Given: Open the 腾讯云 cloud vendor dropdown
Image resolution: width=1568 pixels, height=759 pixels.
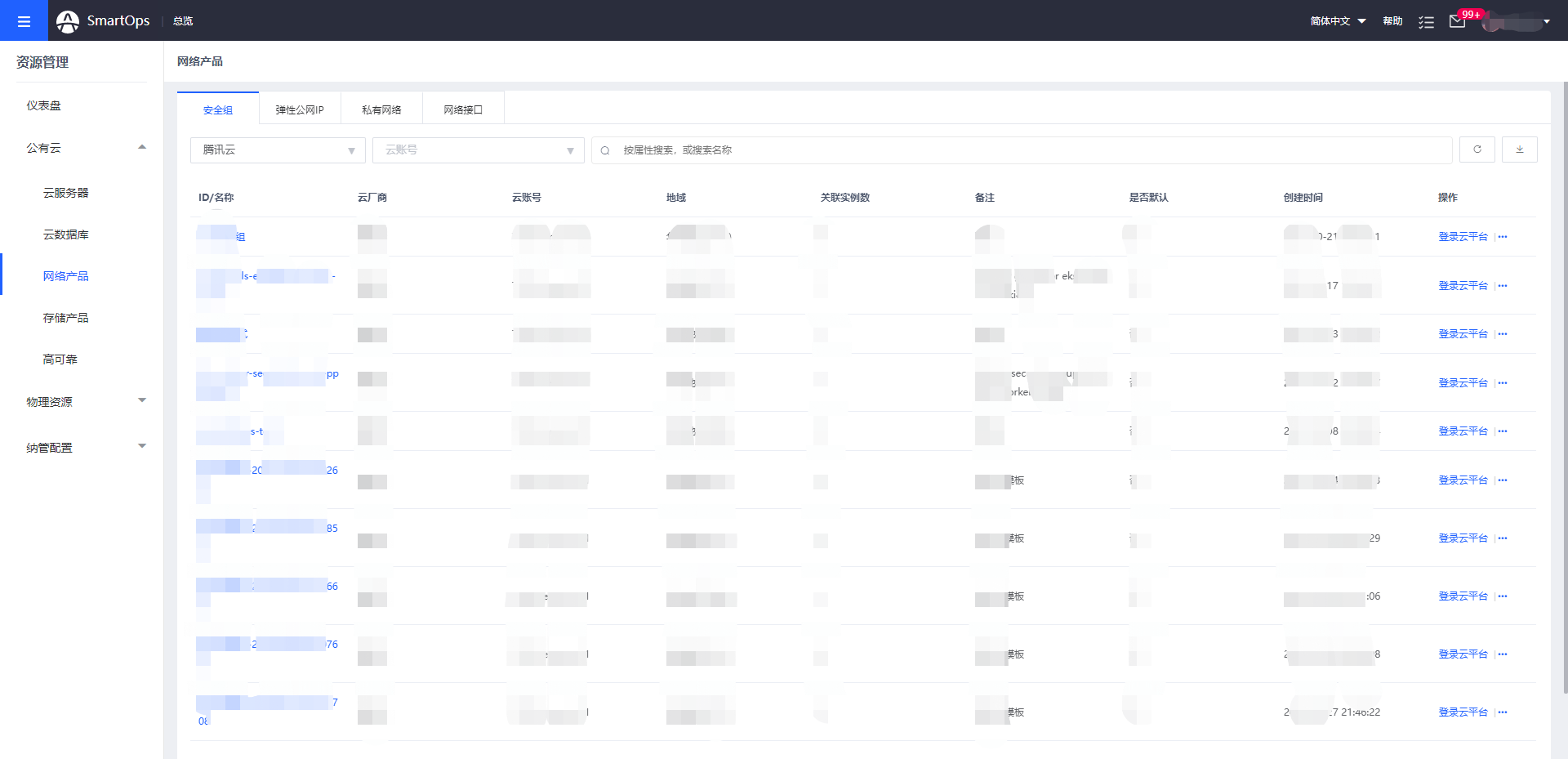Looking at the screenshot, I should coord(278,150).
